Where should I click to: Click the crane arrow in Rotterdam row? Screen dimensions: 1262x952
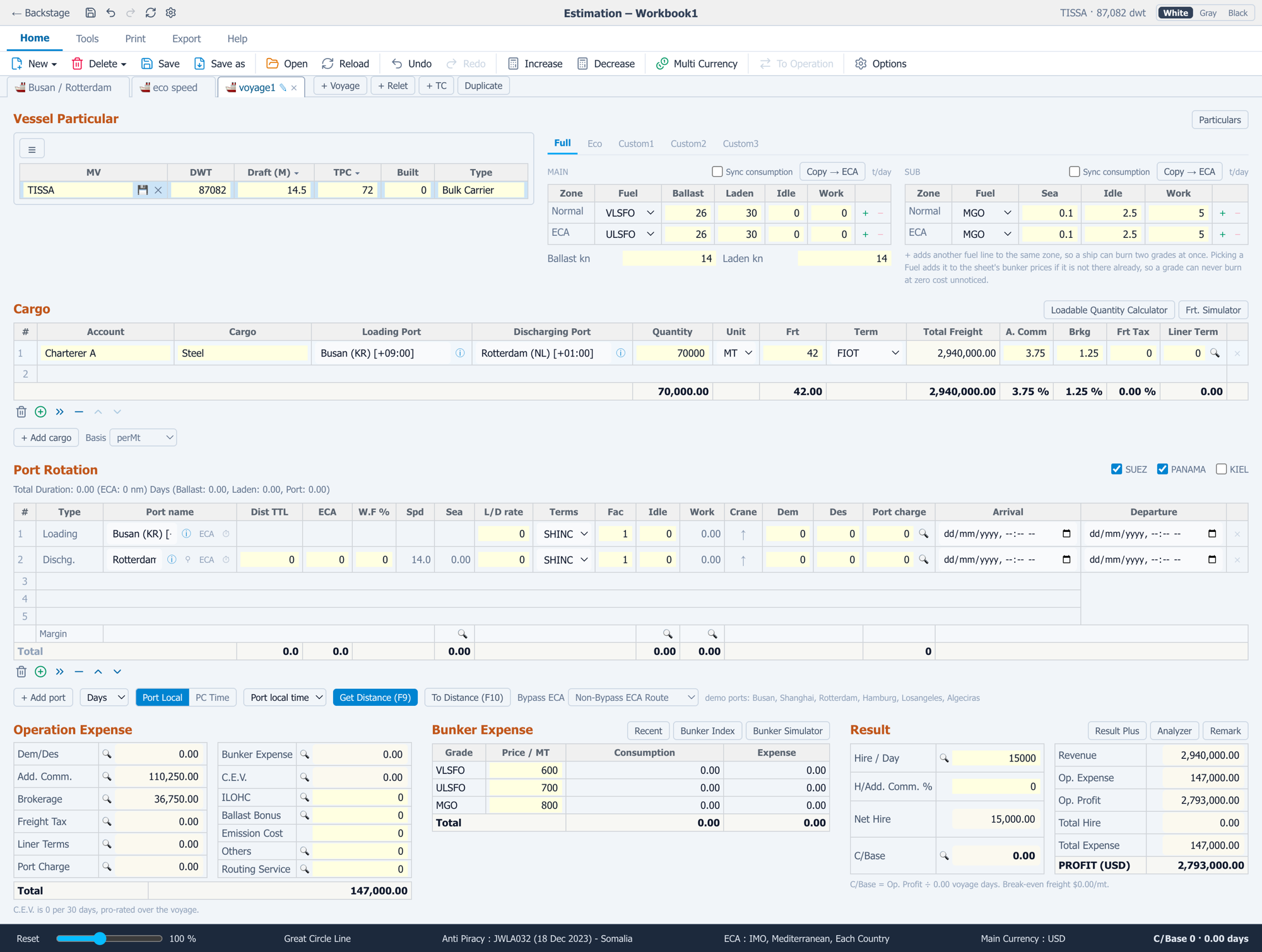coord(743,560)
